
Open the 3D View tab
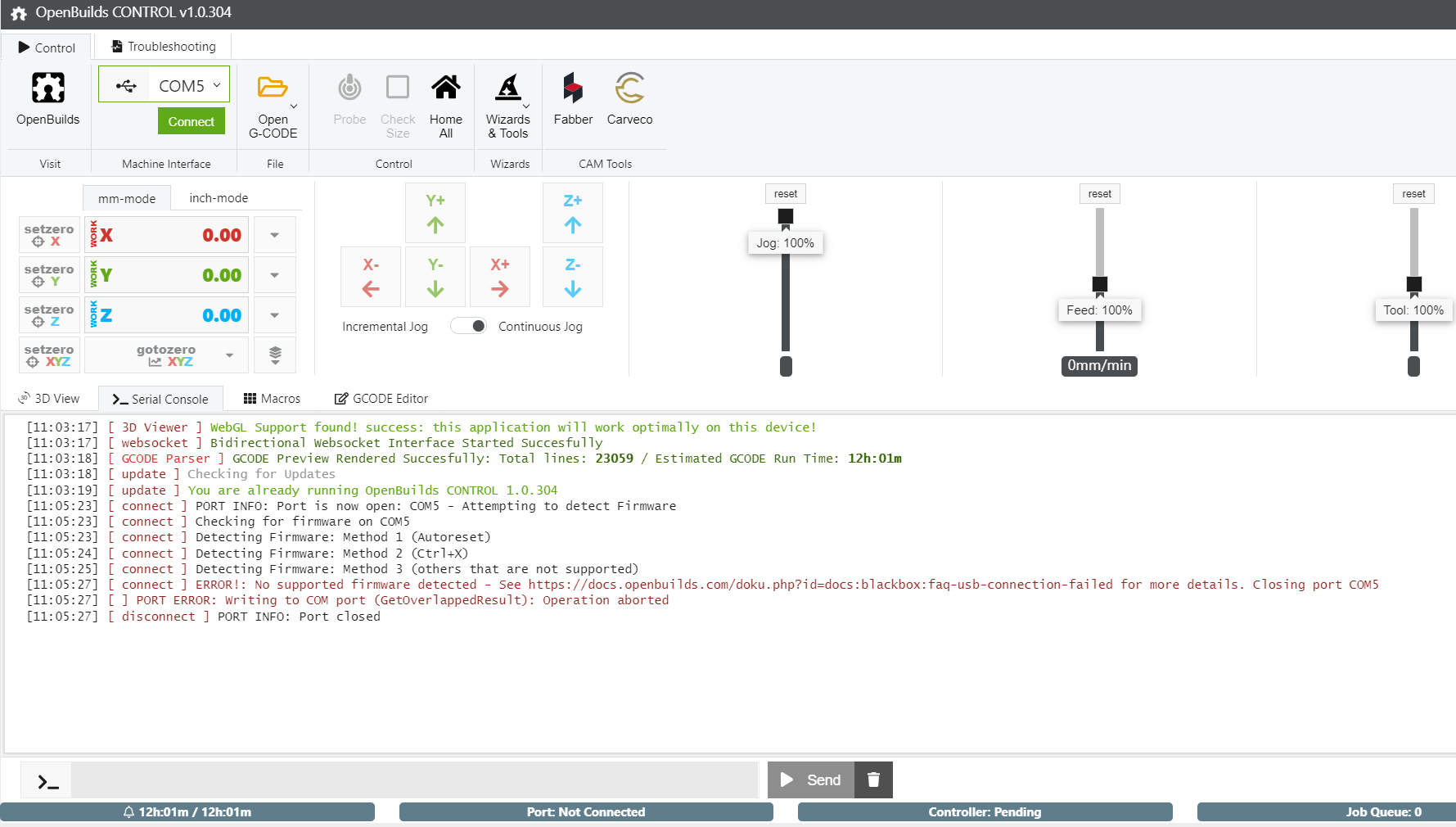click(49, 399)
